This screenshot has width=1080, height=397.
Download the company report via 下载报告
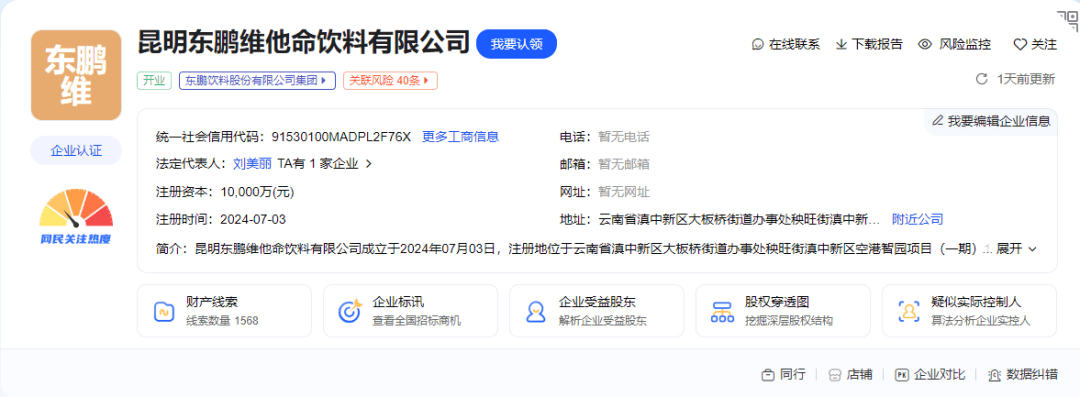tap(877, 45)
